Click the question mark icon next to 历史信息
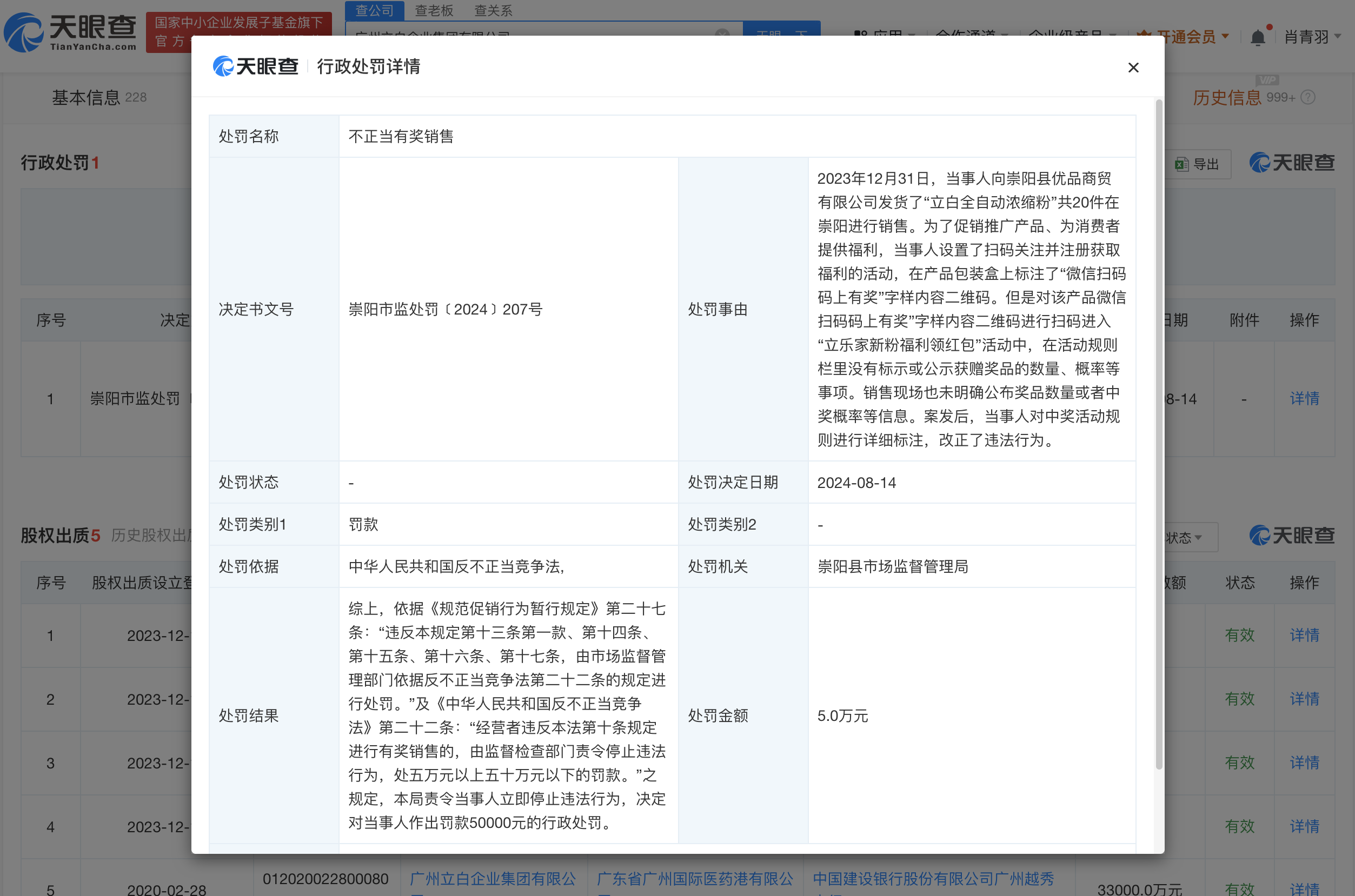1355x896 pixels. pos(1307,97)
